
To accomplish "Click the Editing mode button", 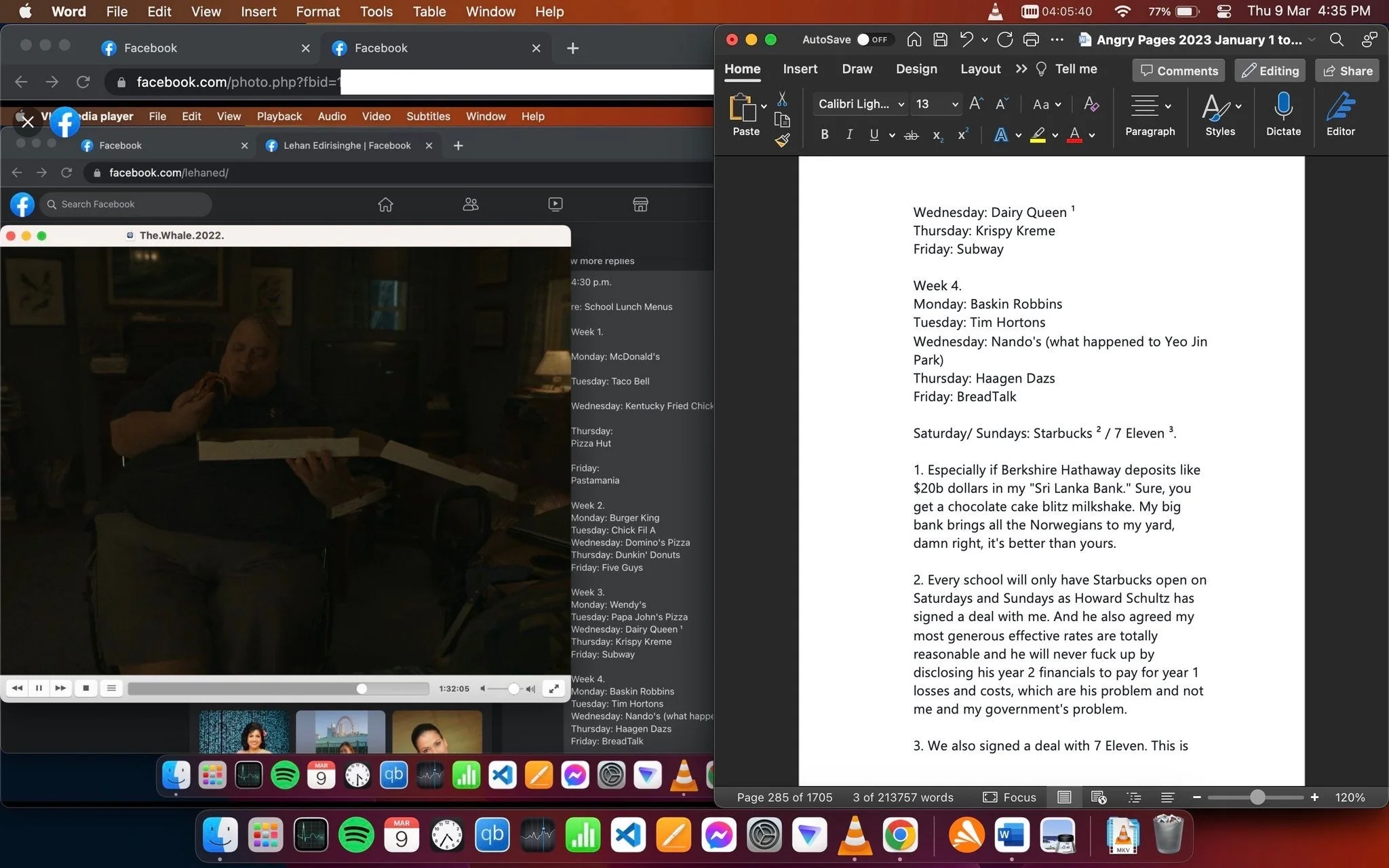I will click(x=1270, y=71).
